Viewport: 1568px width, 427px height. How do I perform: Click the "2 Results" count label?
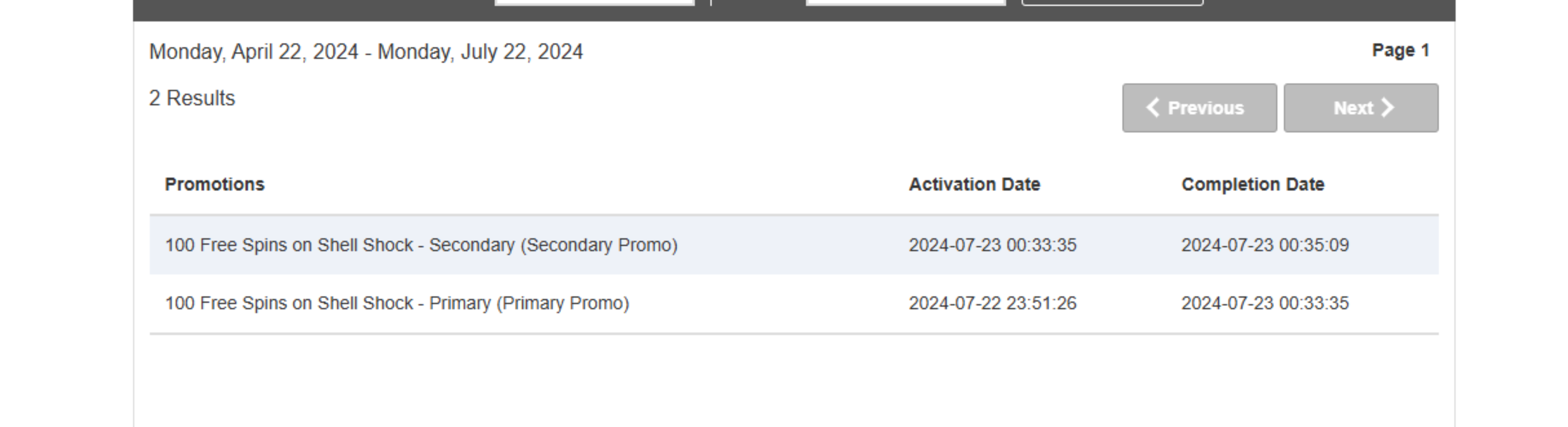point(192,98)
